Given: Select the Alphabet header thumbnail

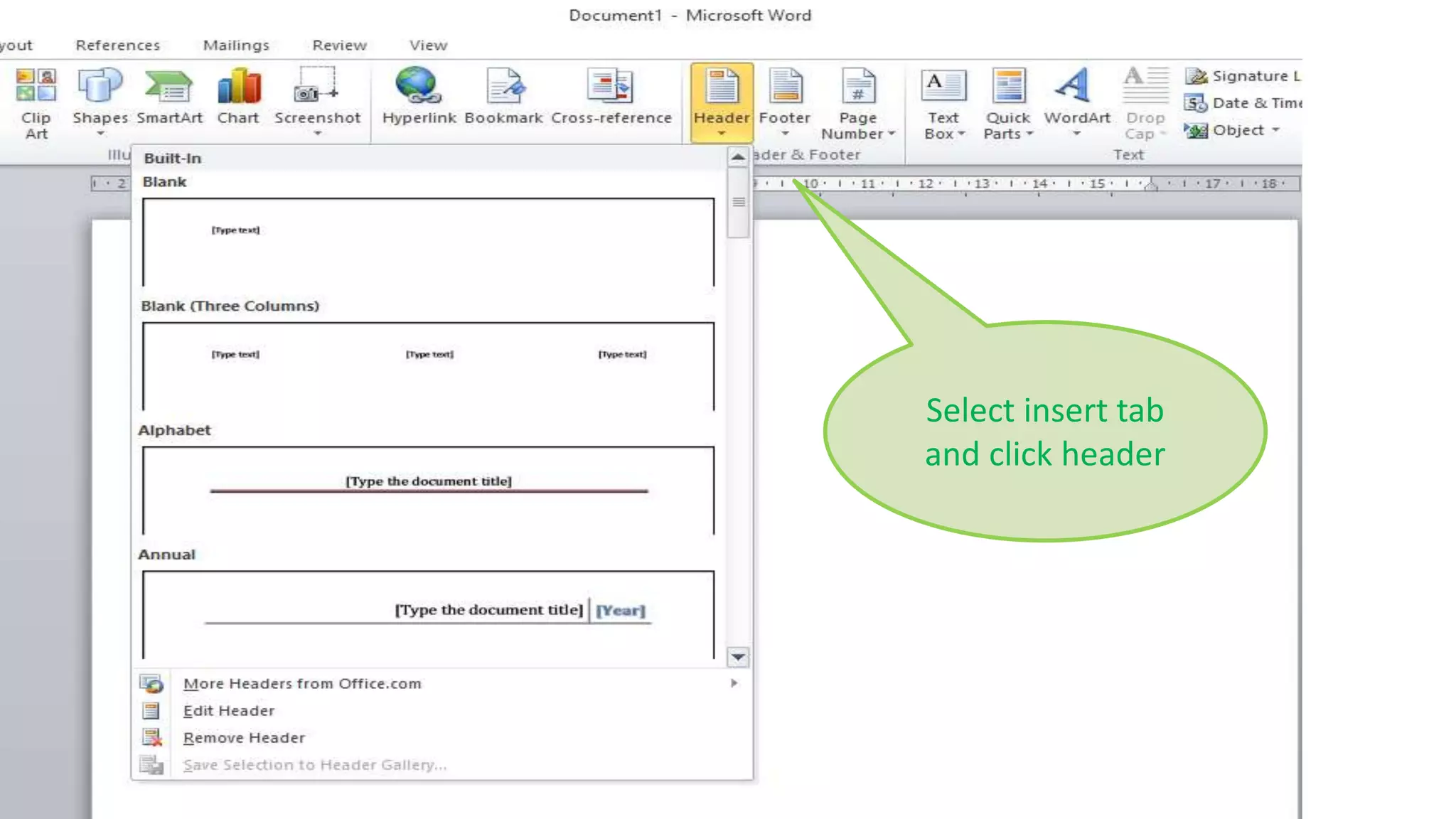Looking at the screenshot, I should click(428, 490).
